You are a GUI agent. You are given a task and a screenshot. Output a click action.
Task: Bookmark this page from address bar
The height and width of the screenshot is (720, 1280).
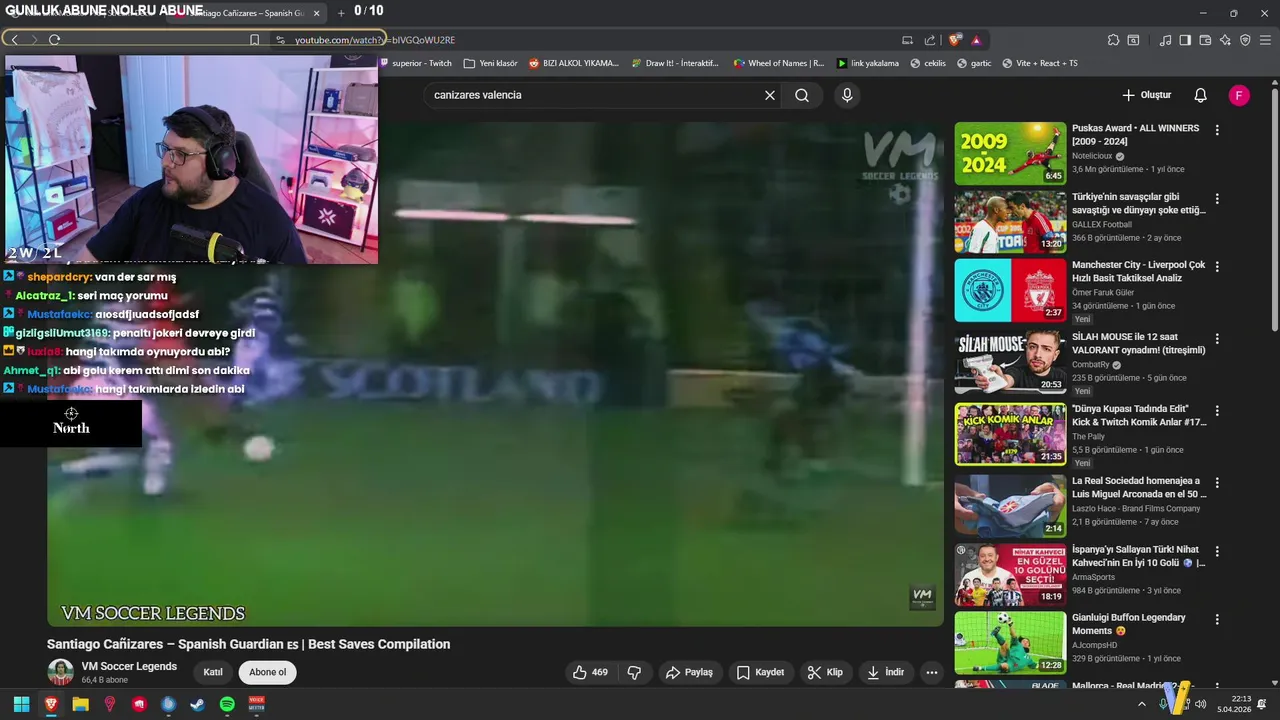pyautogui.click(x=254, y=40)
